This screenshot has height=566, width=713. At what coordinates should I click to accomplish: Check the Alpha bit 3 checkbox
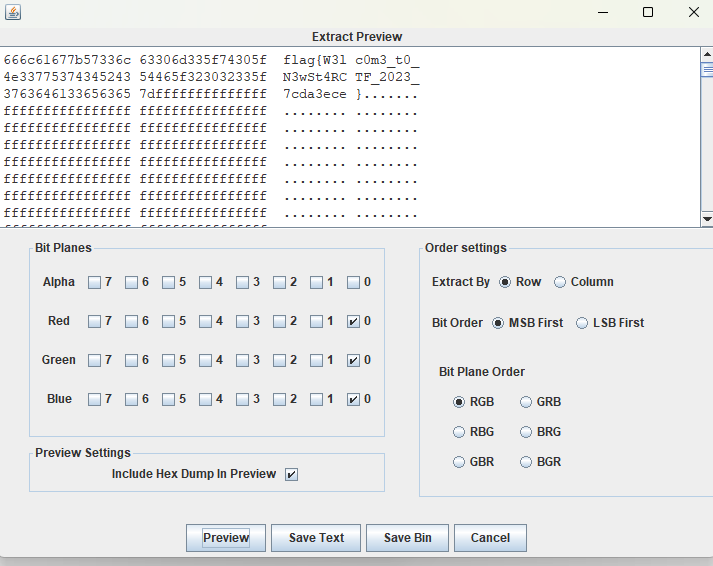[x=242, y=282]
